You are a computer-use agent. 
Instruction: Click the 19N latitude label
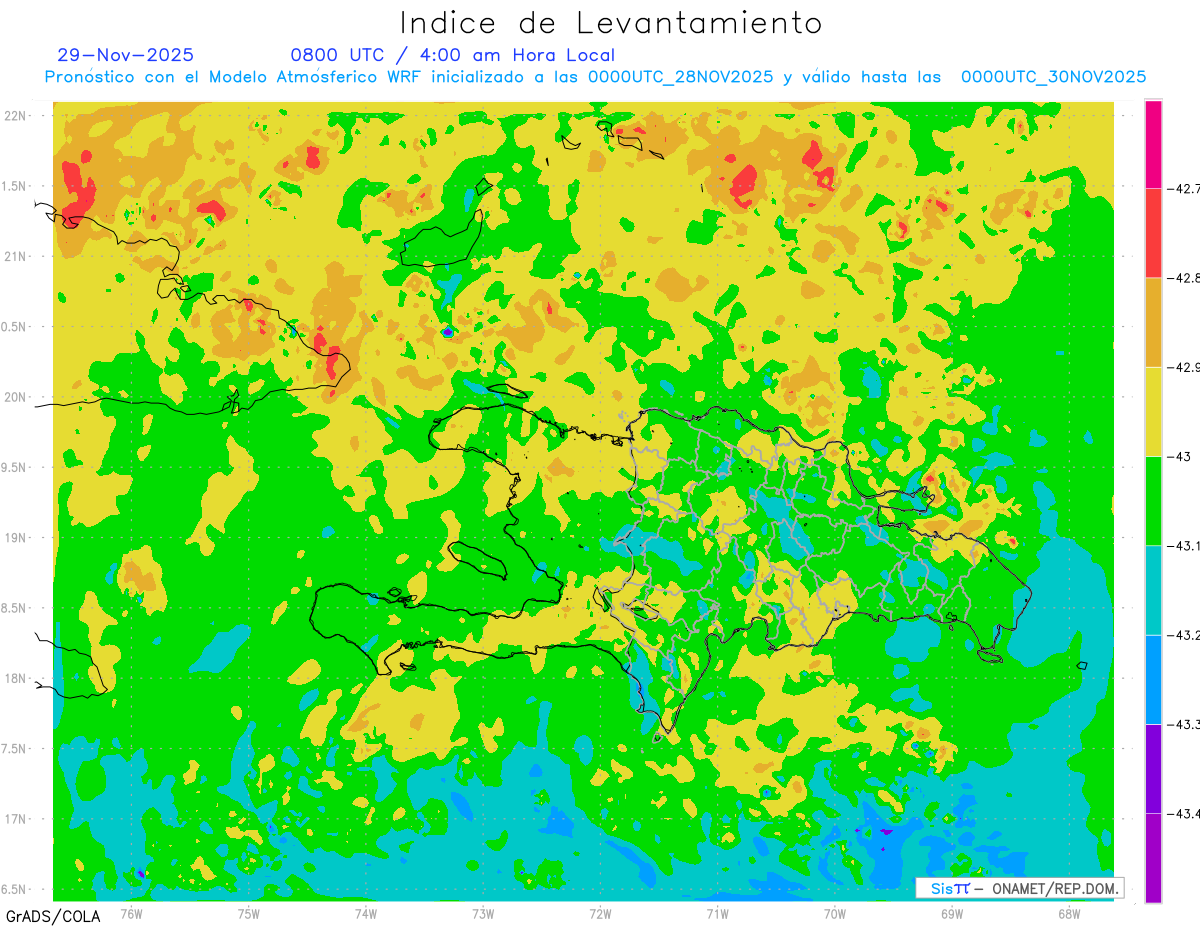pos(16,538)
